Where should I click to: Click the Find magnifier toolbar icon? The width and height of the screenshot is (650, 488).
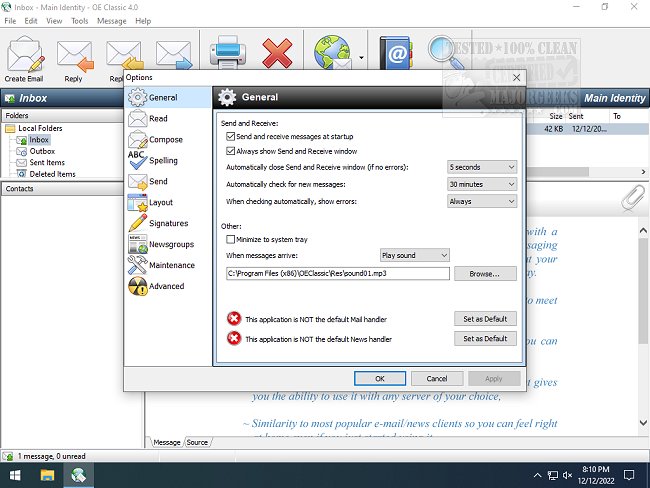point(446,52)
